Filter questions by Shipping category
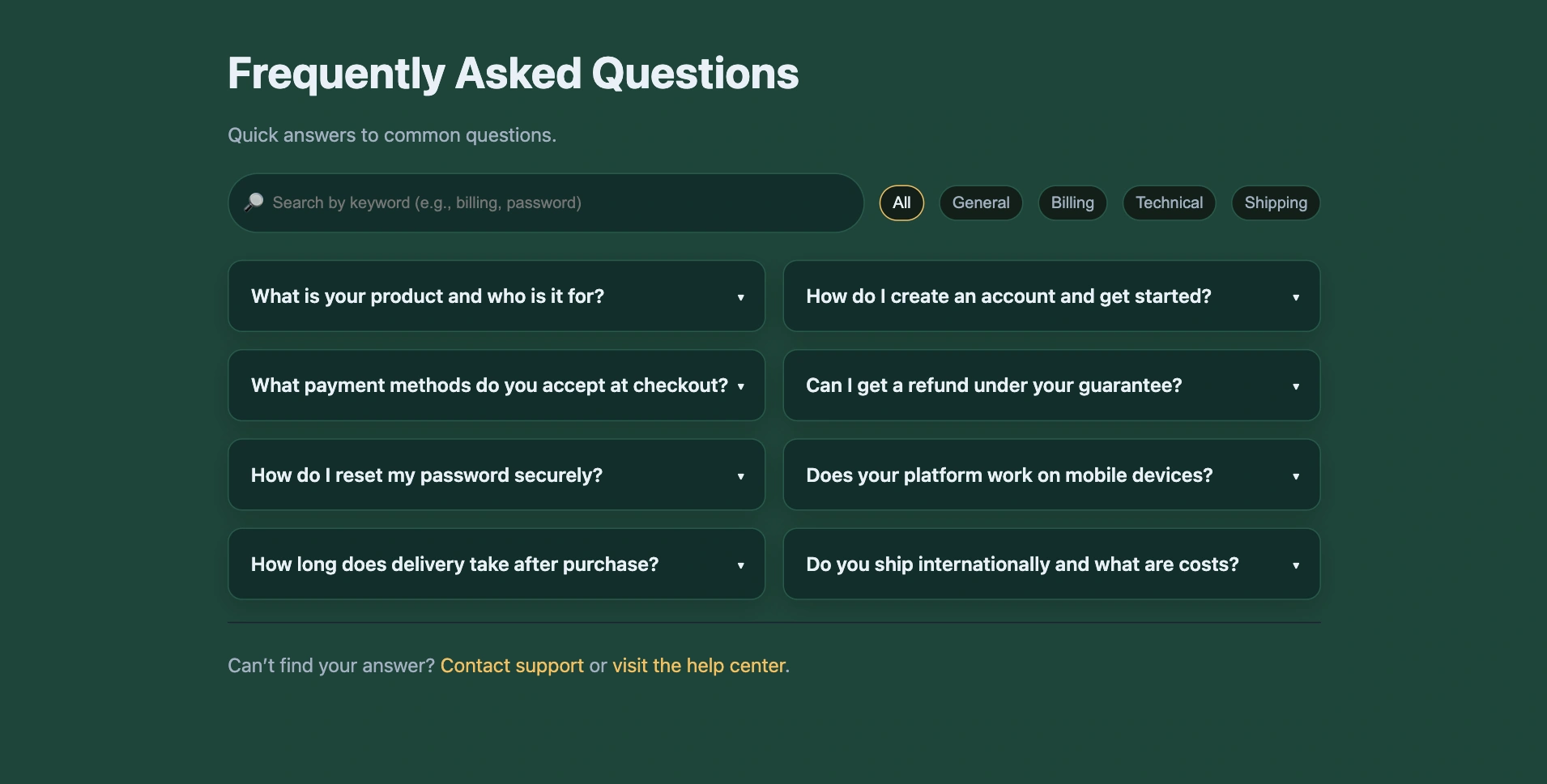Viewport: 1547px width, 784px height. click(x=1276, y=202)
